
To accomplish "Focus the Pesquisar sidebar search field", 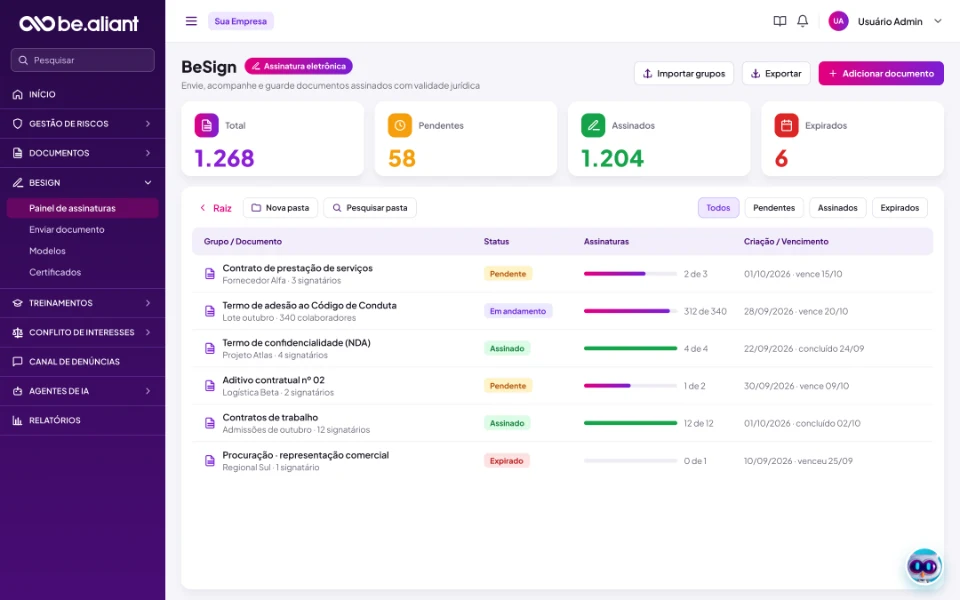I will (83, 60).
